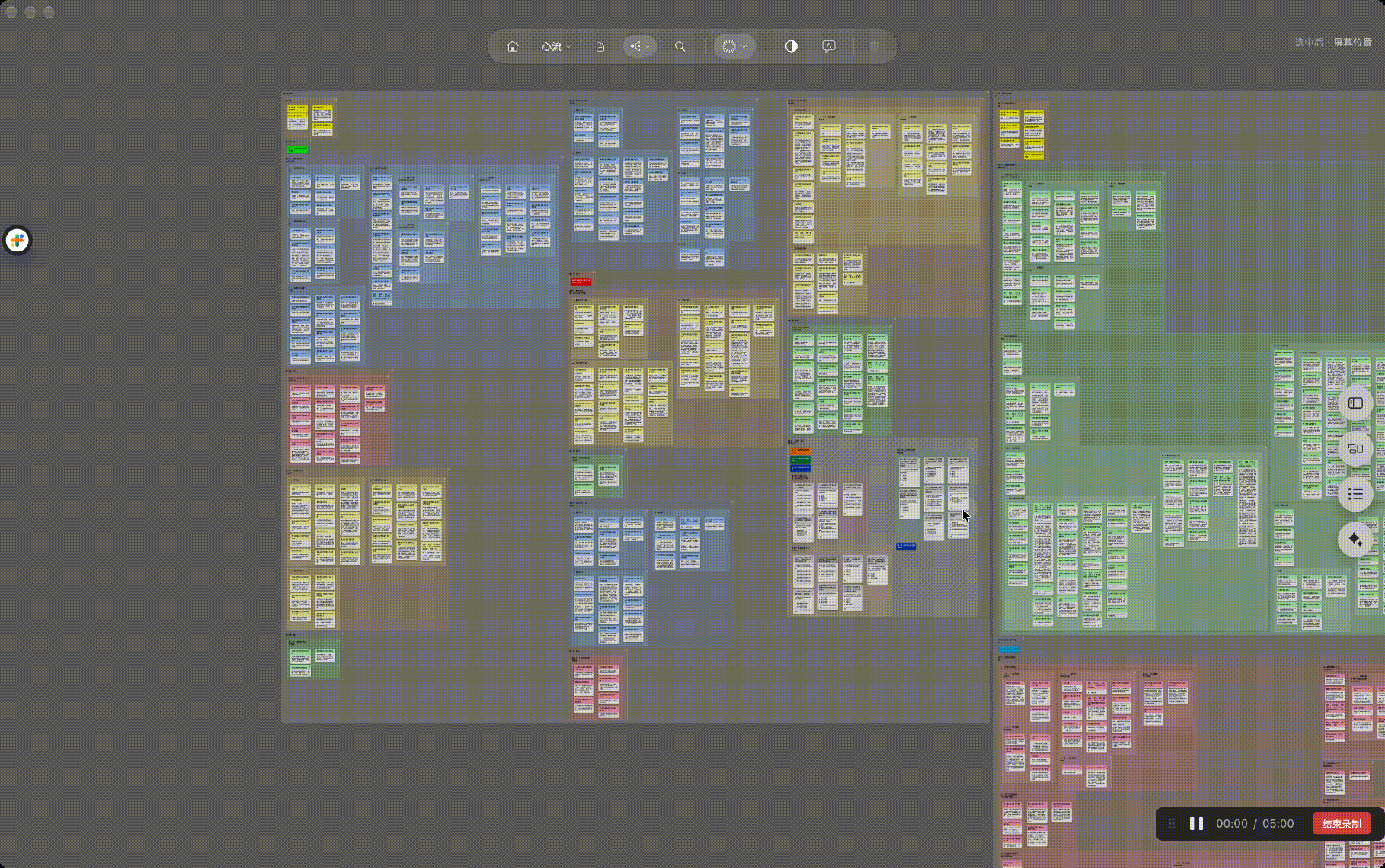Open the 心流 document dropdown
1385x868 pixels.
point(556,46)
